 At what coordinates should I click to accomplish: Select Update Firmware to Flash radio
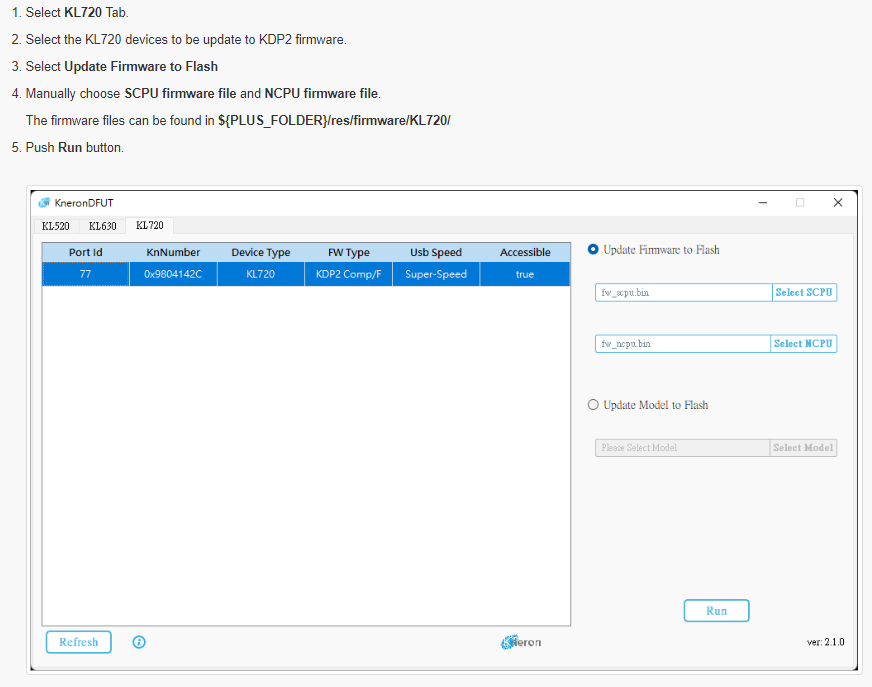(x=593, y=249)
